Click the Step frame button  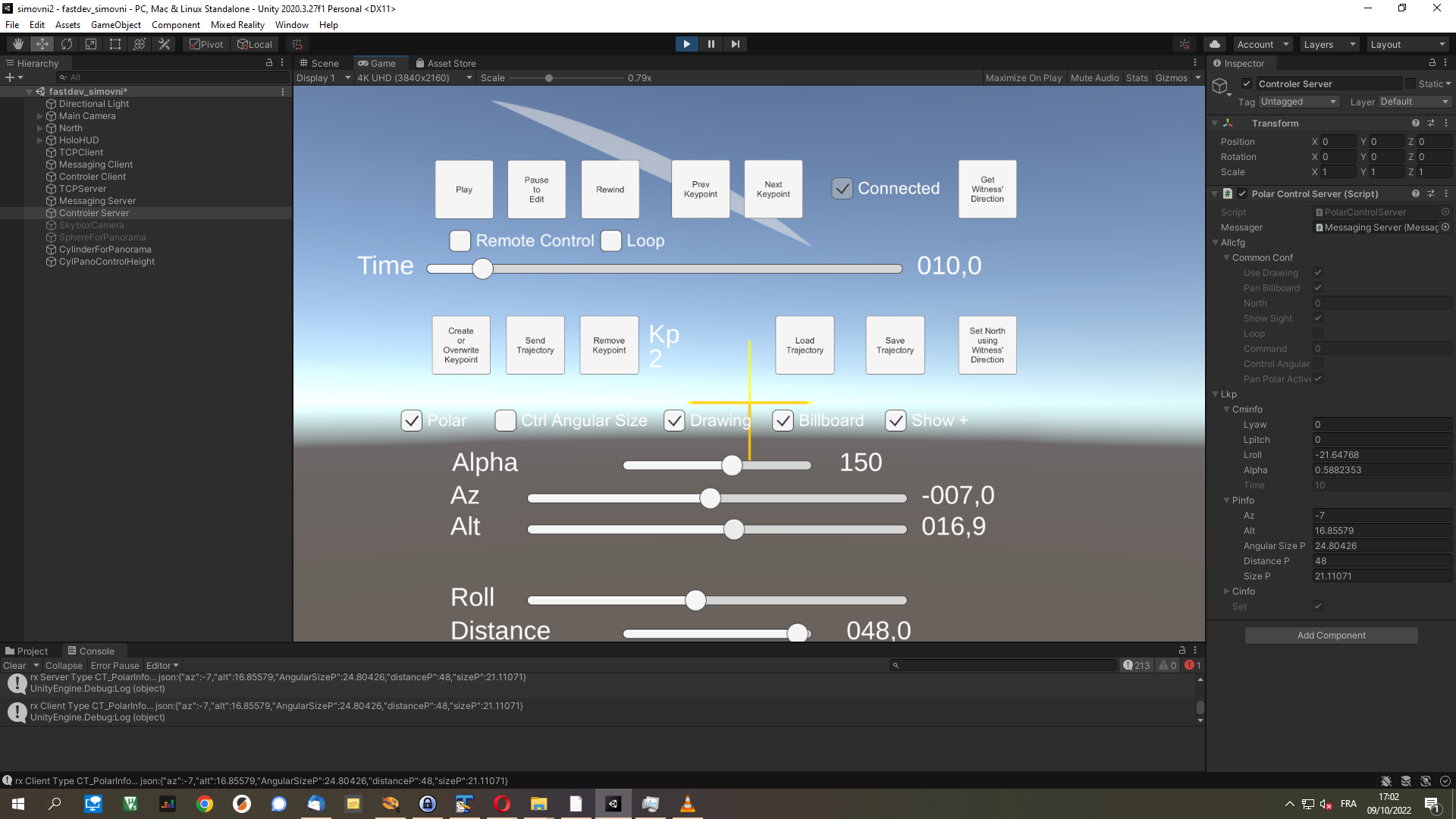(x=735, y=44)
